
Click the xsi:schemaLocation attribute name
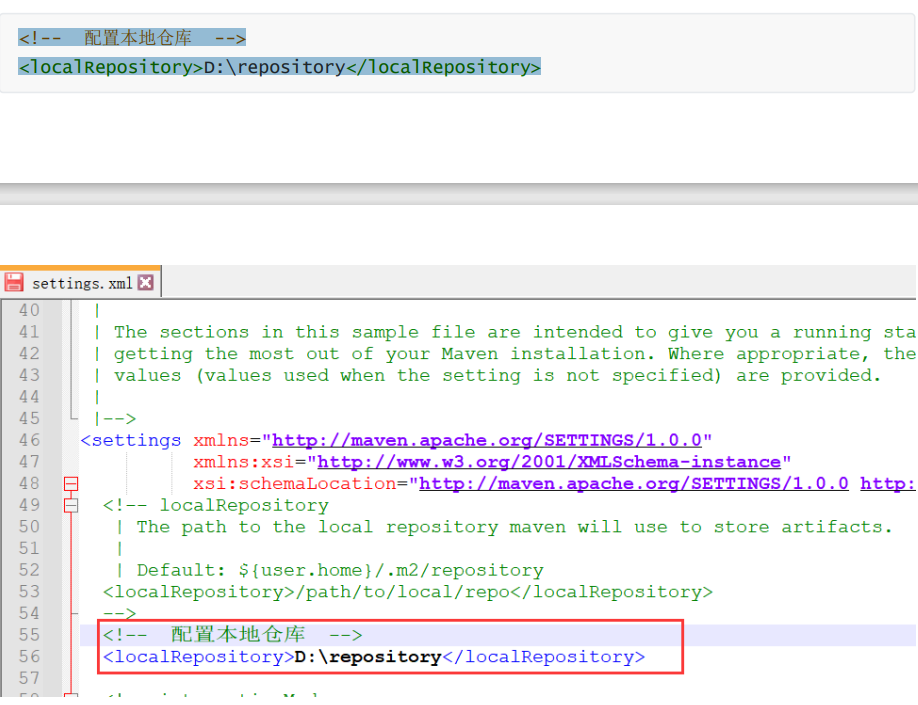[x=295, y=484]
